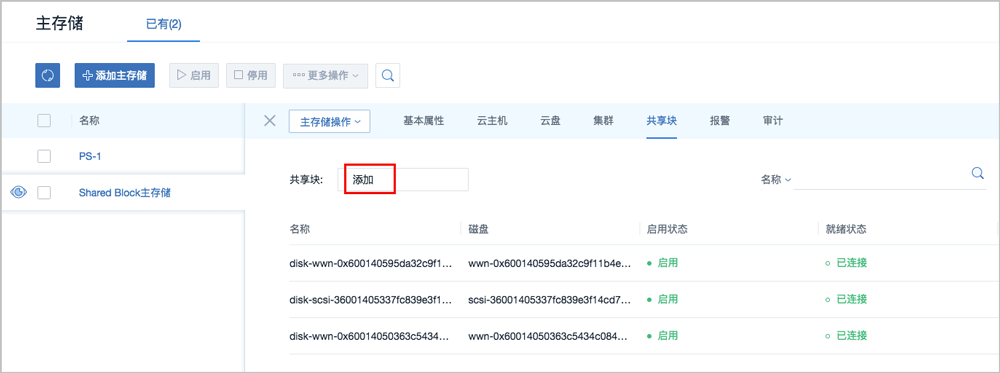Toggle the select-all checkbox in 名称 header

pos(44,121)
